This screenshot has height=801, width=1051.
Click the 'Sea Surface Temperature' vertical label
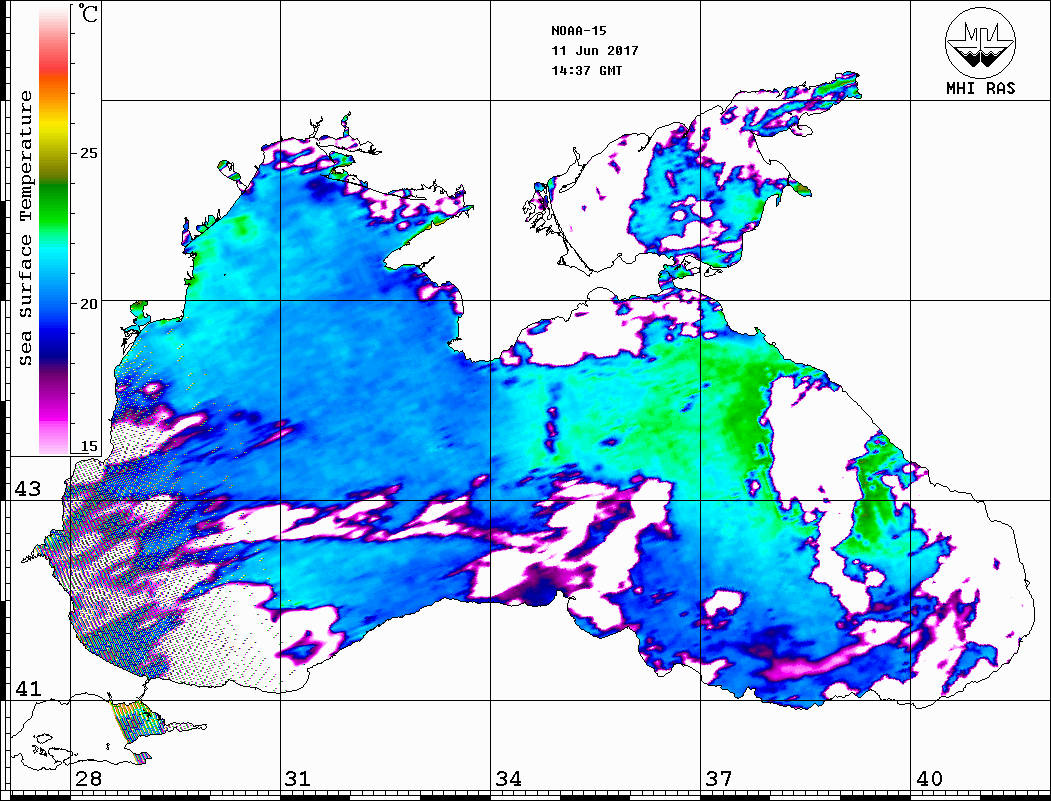pyautogui.click(x=25, y=229)
